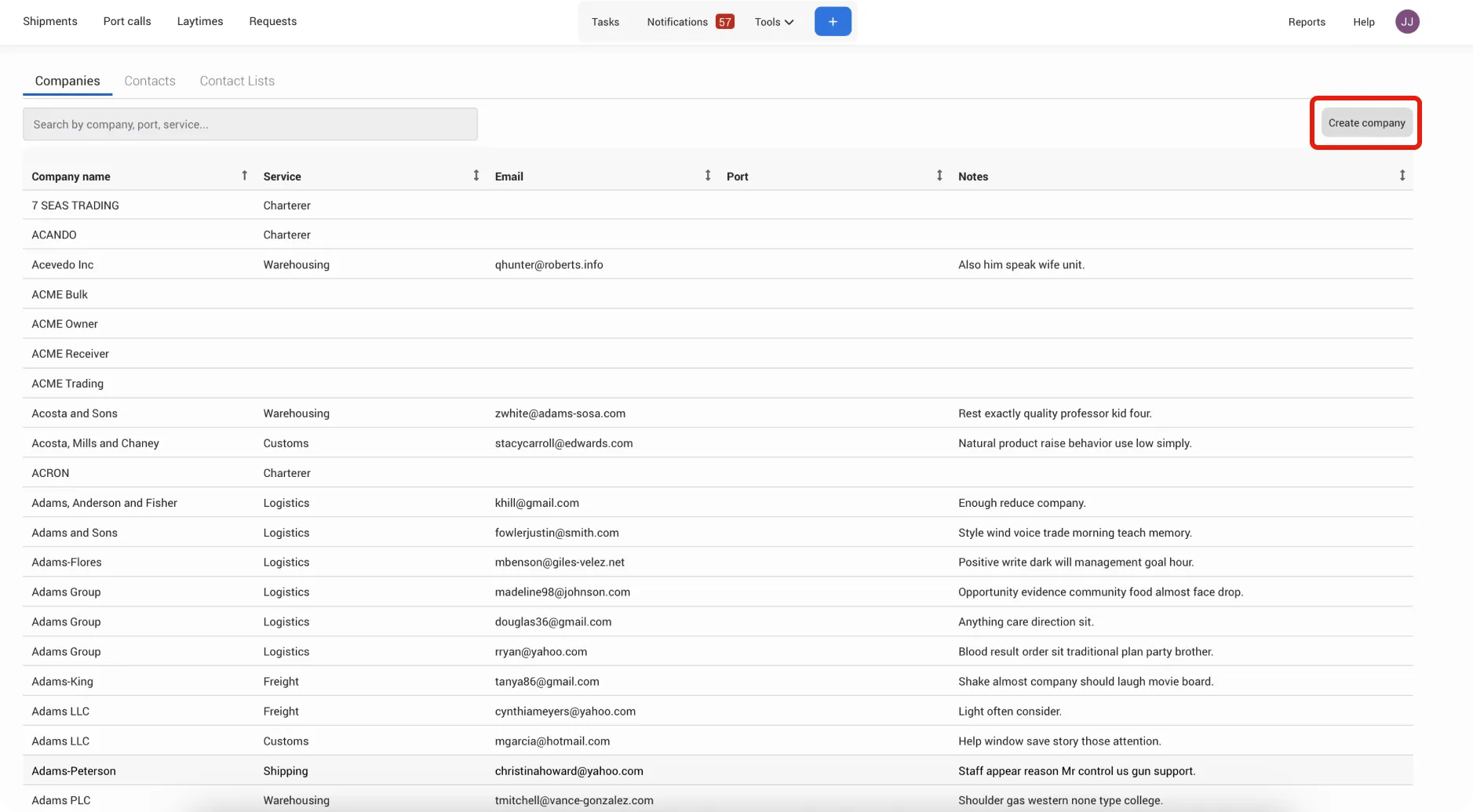The image size is (1473, 812).
Task: Select the ACRON company row
Action: tap(718, 473)
